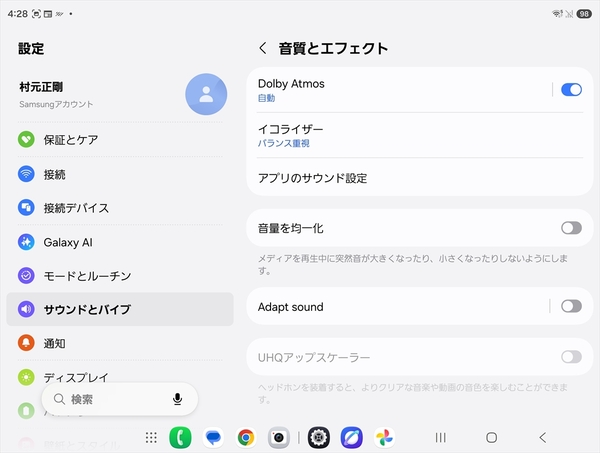
Task: Tap the purple サウンドとバイブ speaker icon
Action: (26, 309)
